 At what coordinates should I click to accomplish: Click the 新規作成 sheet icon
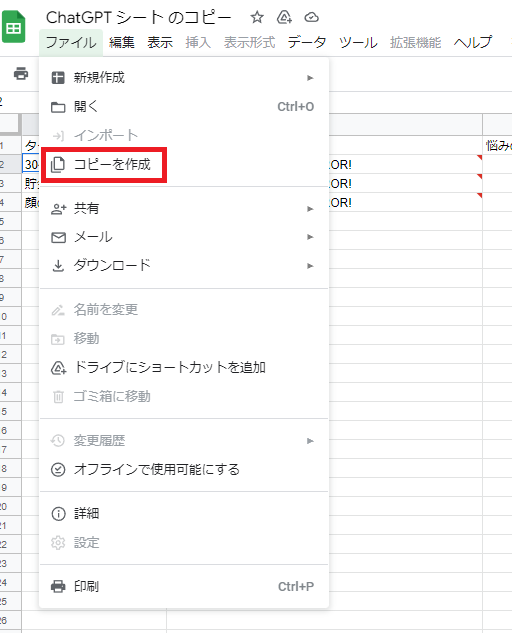[x=58, y=78]
